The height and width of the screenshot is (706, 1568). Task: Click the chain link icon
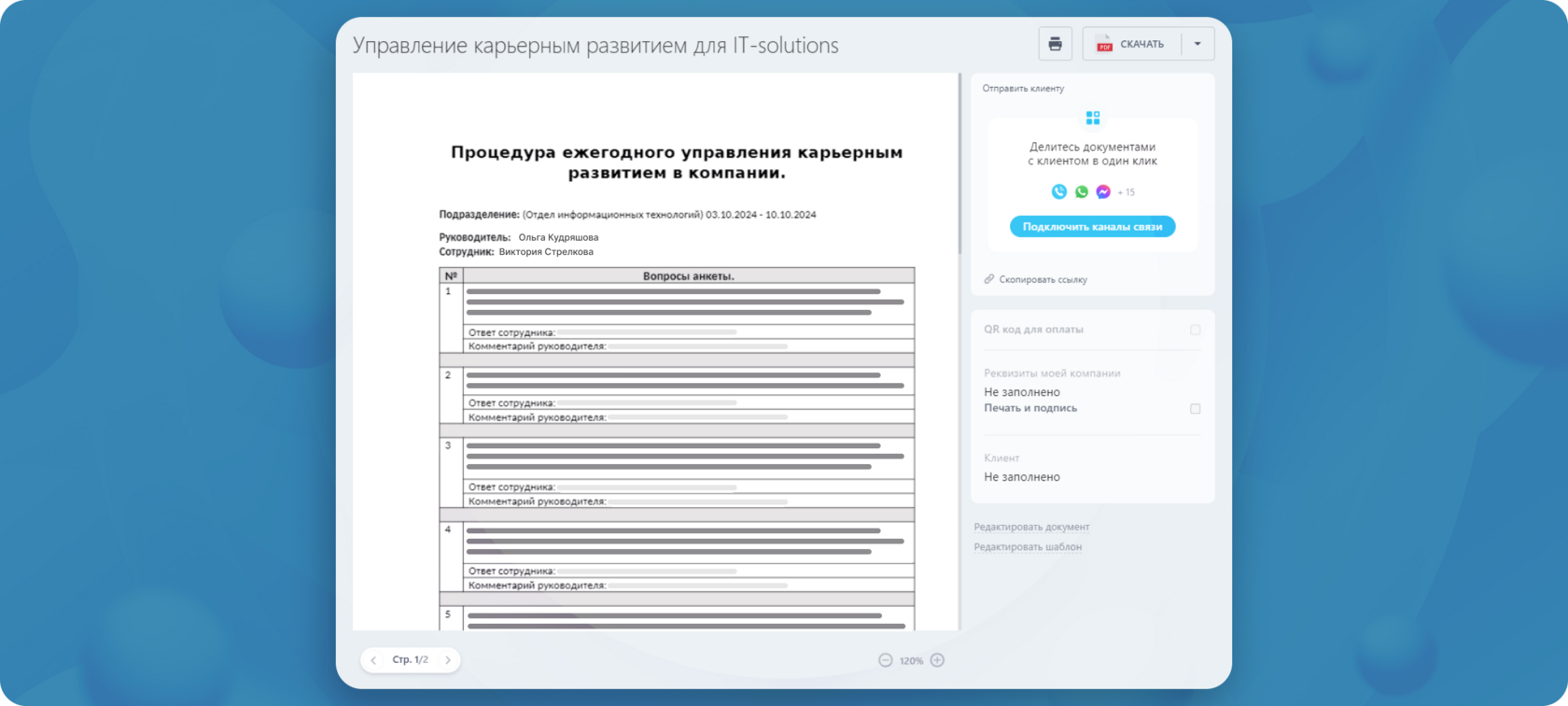989,279
